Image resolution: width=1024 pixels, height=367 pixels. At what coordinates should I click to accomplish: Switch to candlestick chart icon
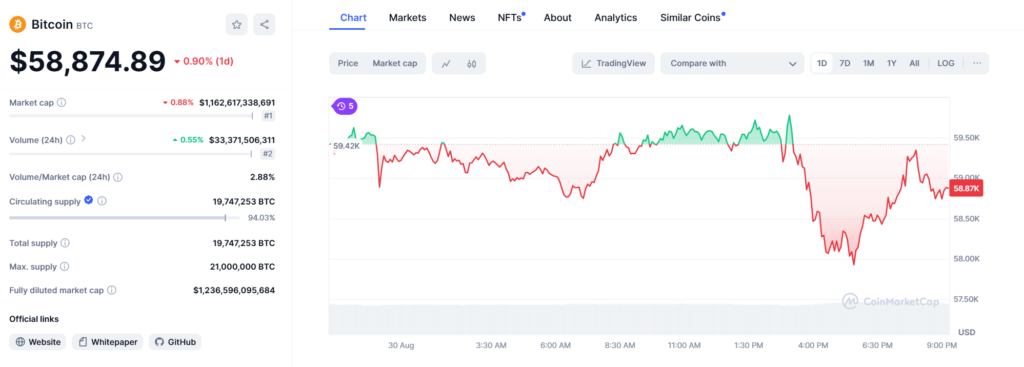click(472, 63)
